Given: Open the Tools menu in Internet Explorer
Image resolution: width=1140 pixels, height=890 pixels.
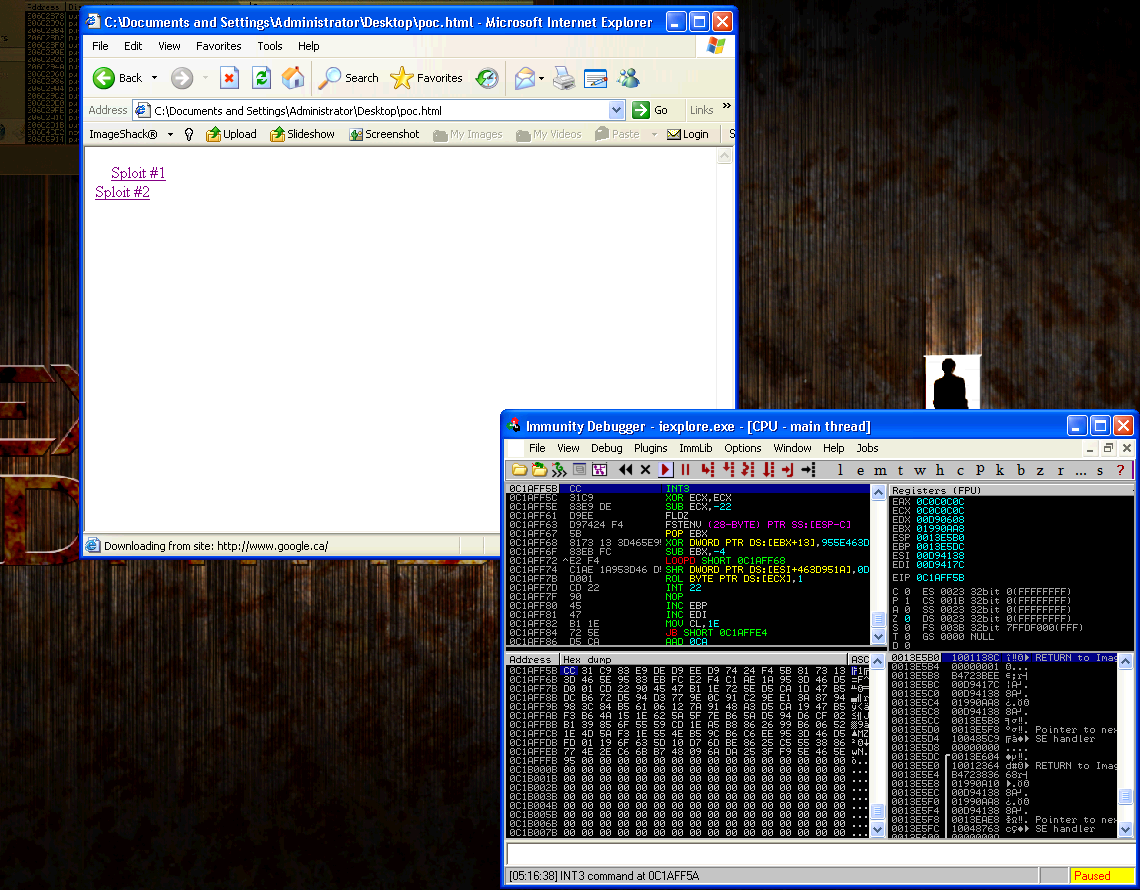Looking at the screenshot, I should 270,46.
